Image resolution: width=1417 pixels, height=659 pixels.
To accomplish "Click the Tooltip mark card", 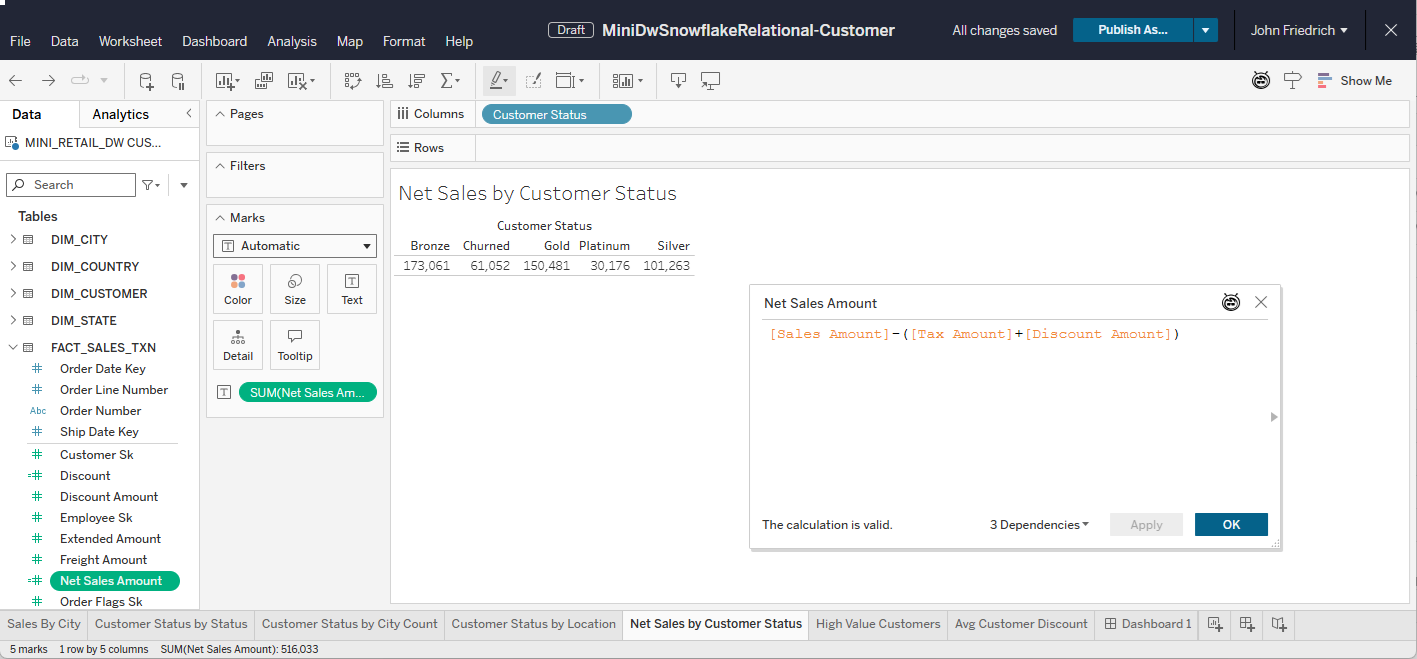I will pos(295,345).
